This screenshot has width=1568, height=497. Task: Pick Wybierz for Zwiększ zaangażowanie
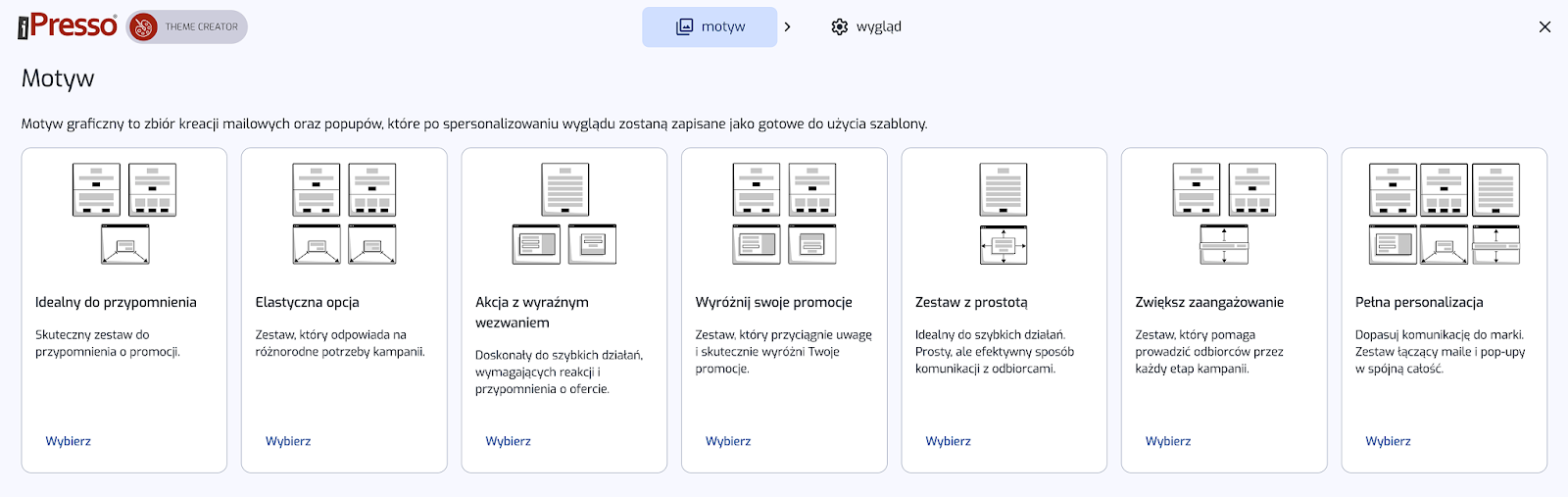[x=1168, y=441]
